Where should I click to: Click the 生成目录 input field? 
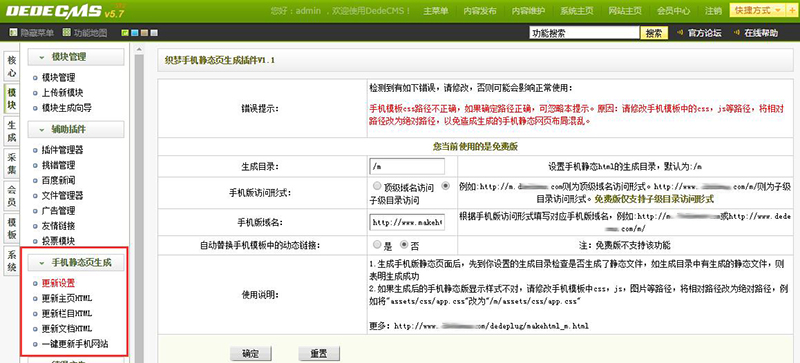[x=407, y=166]
